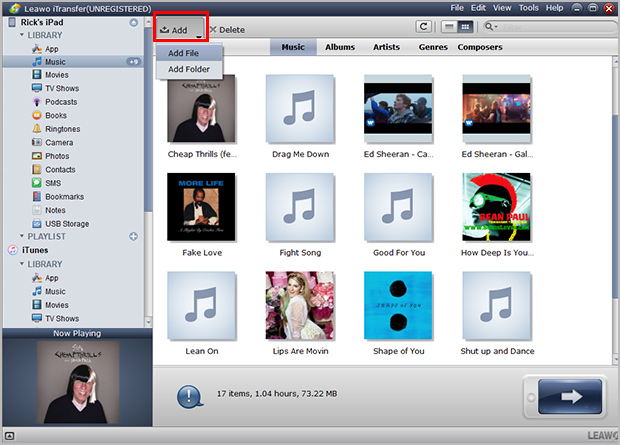
Task: Open Movies under iTunes library
Action: (x=57, y=305)
